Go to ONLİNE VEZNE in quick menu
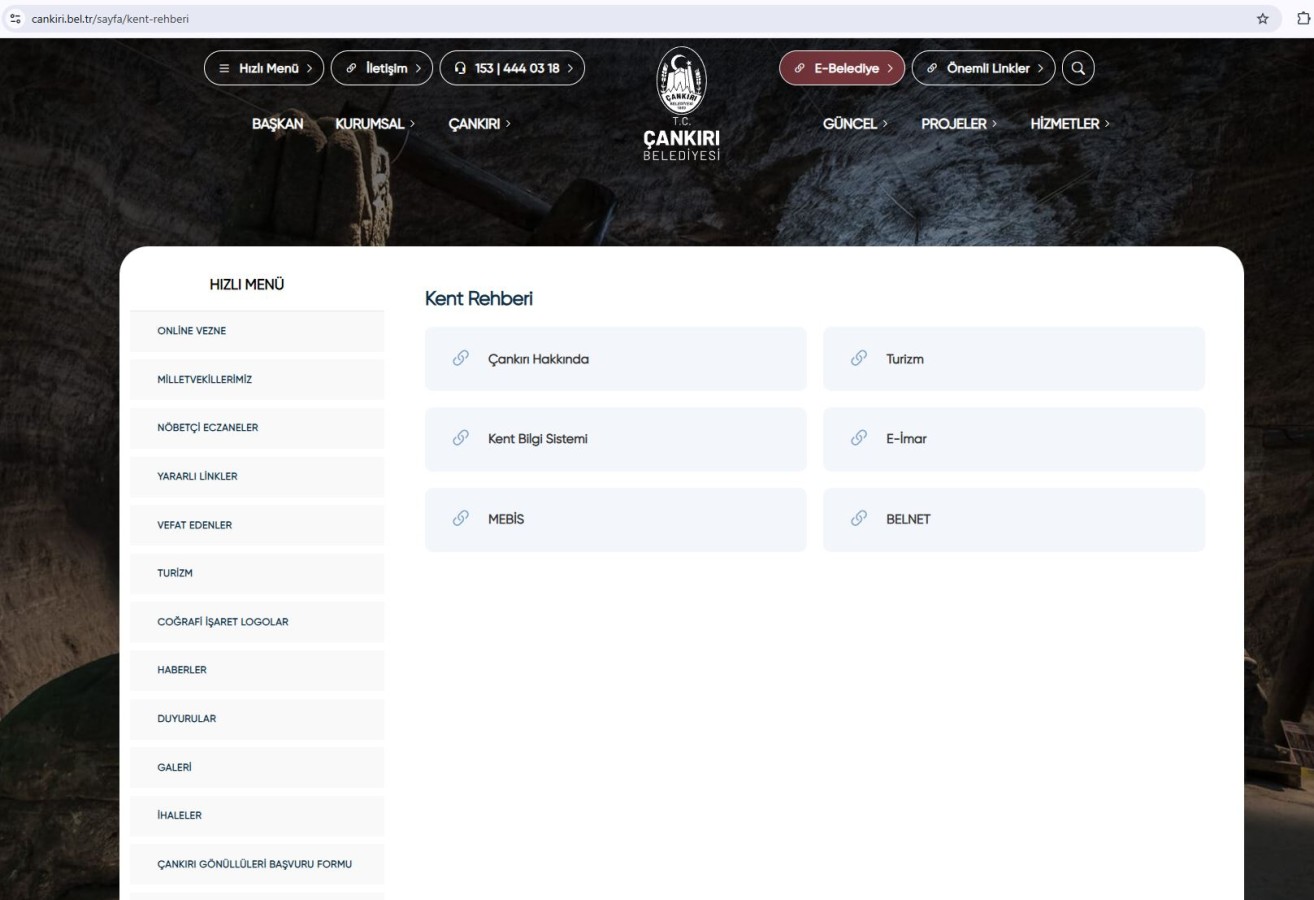Image resolution: width=1314 pixels, height=900 pixels. tap(191, 331)
